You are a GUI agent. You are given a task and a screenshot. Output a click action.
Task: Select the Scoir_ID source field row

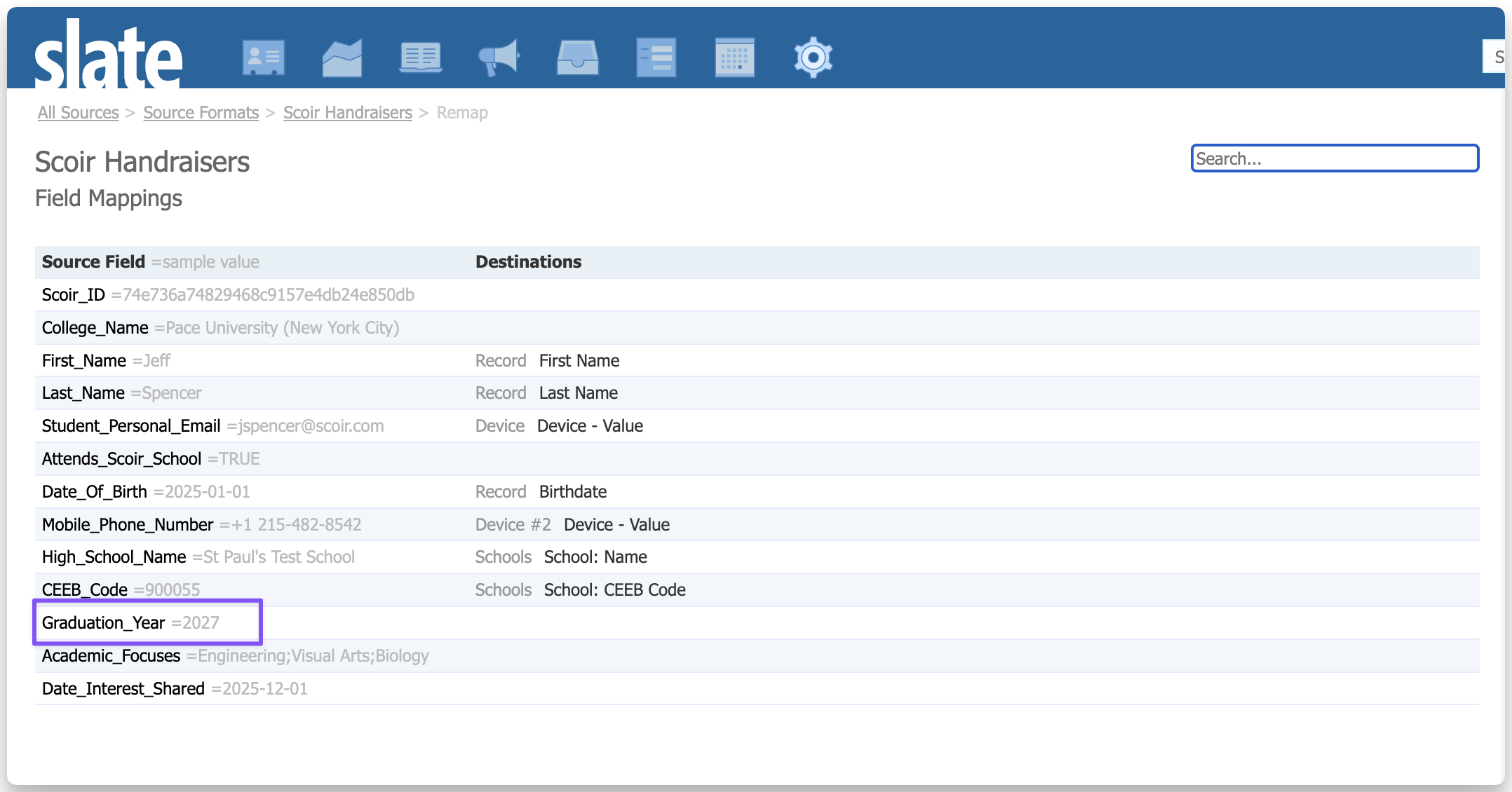pyautogui.click(x=74, y=295)
